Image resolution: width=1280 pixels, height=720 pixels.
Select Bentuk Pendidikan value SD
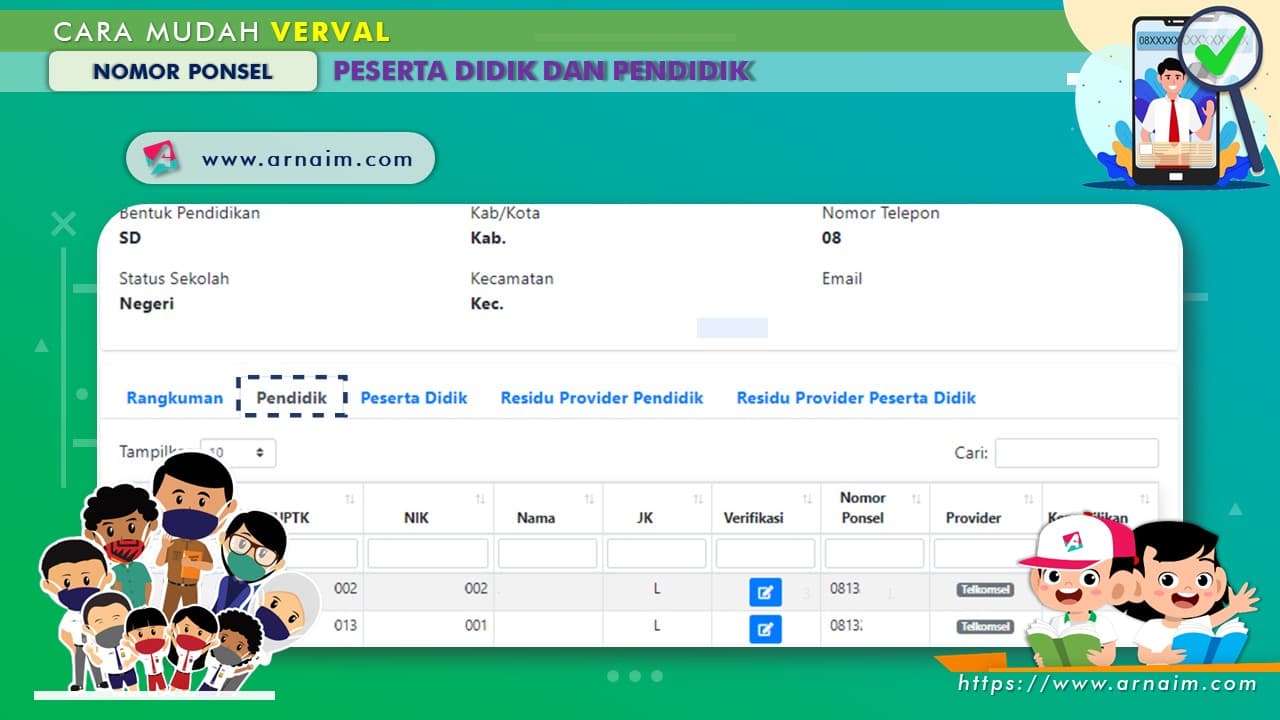(x=130, y=238)
